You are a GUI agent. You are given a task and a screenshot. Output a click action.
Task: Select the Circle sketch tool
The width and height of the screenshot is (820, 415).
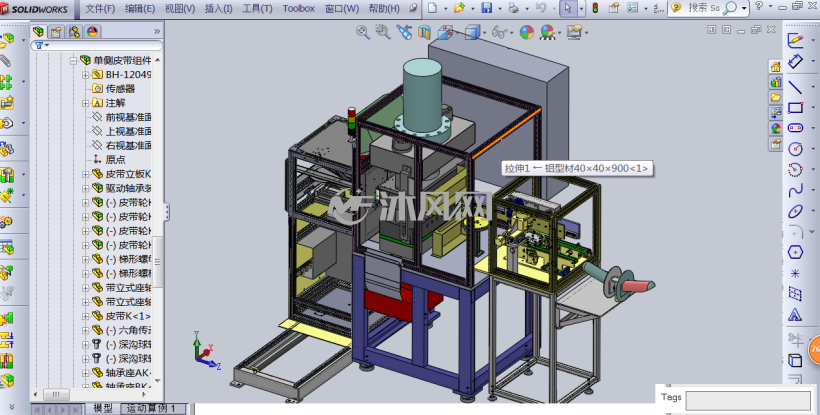pyautogui.click(x=795, y=149)
